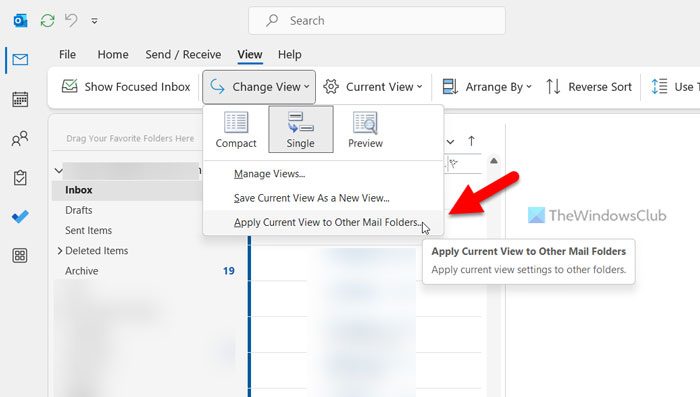Select the Sent Items folder
Screen dimensions: 700x397
pos(88,230)
